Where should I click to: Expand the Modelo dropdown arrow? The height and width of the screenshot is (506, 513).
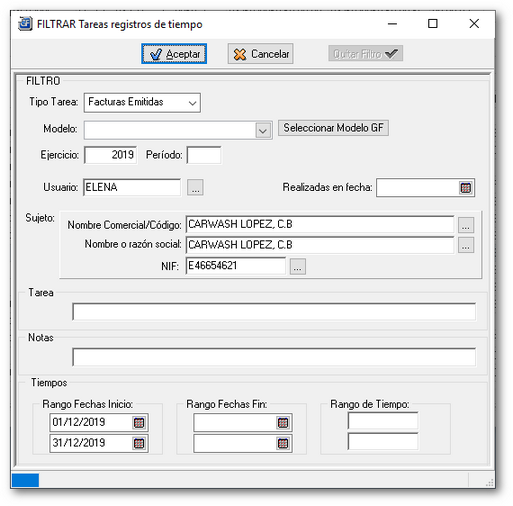point(263,130)
